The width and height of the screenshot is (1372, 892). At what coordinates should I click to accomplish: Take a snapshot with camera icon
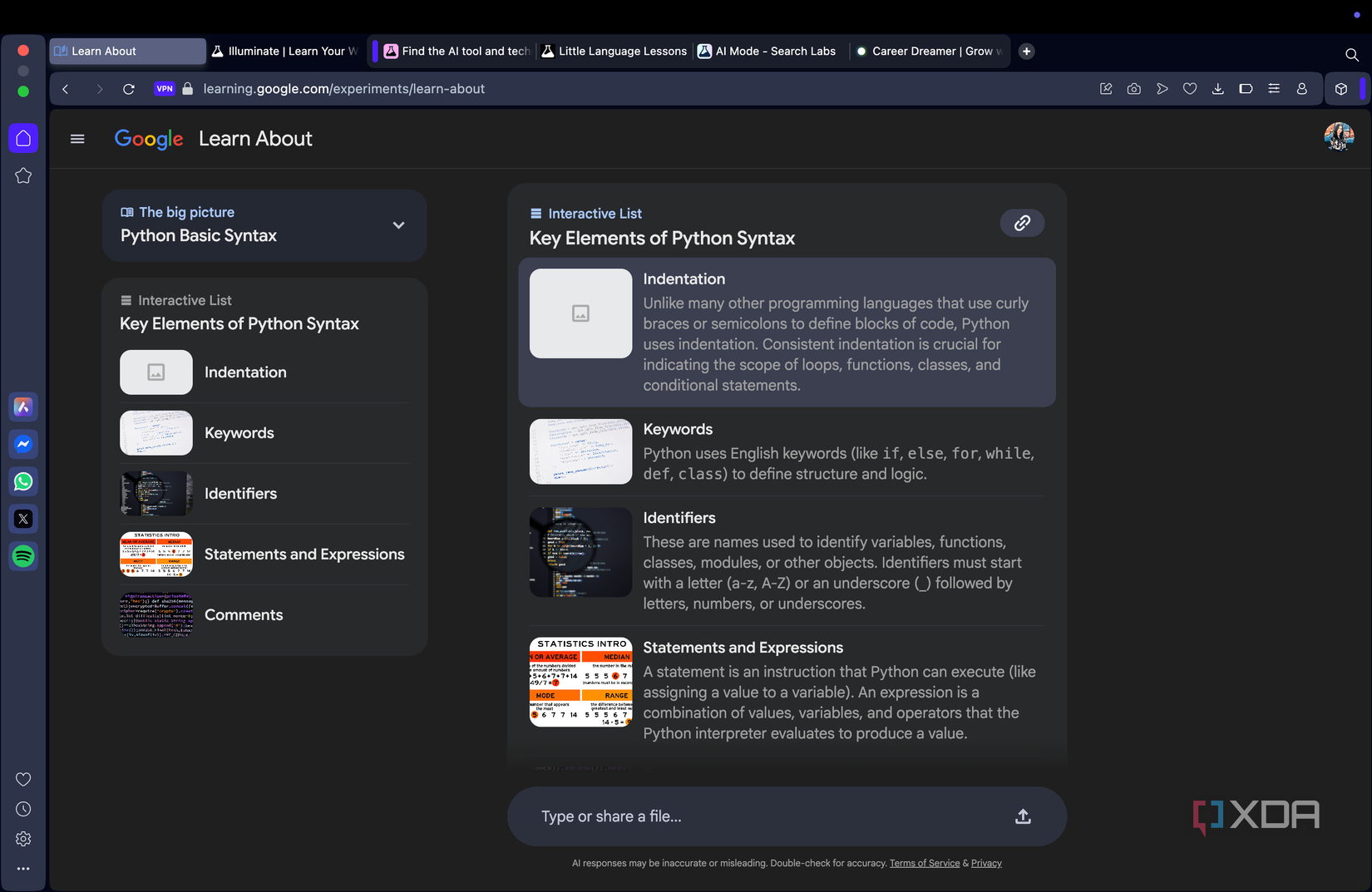tap(1134, 89)
